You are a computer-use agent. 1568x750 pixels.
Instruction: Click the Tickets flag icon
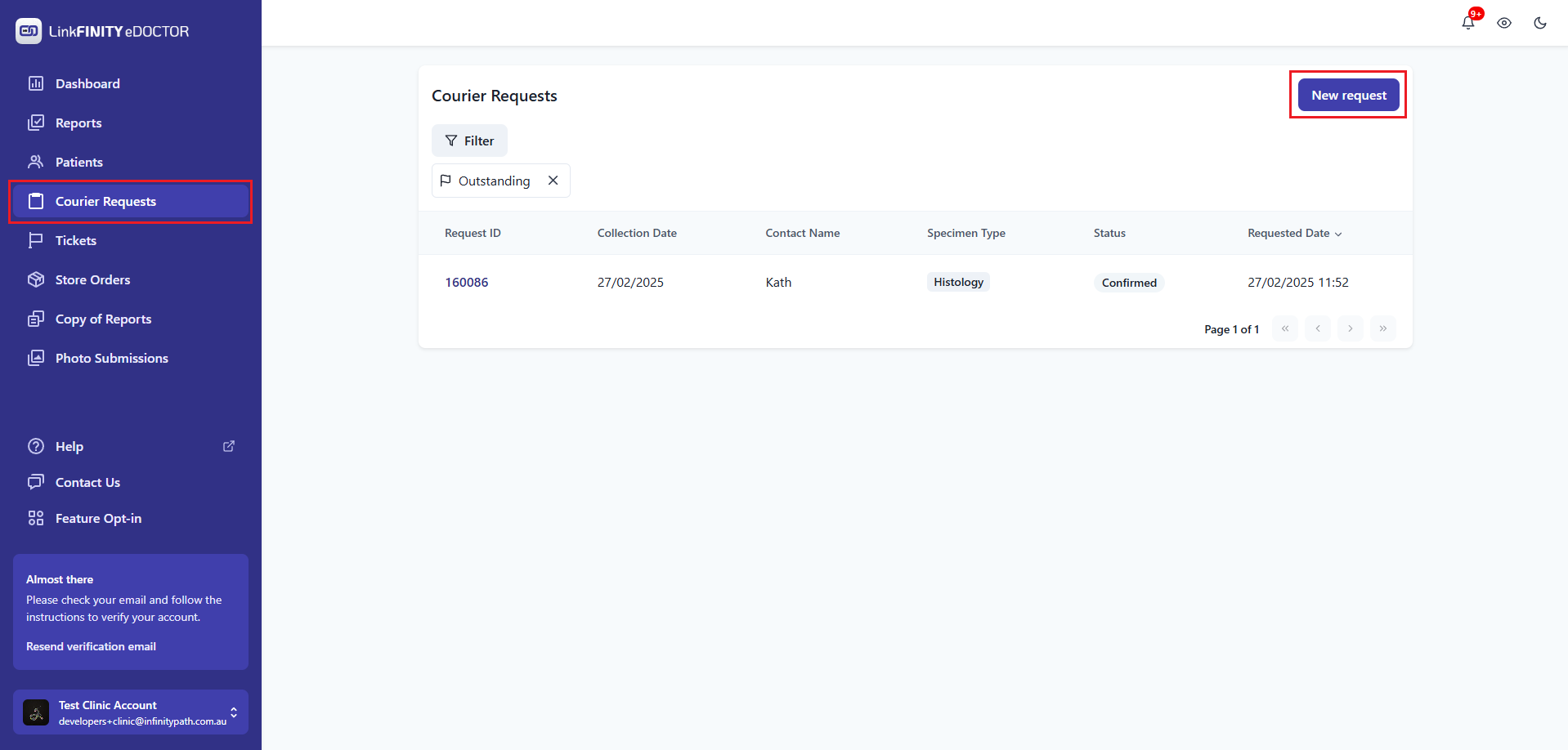pyautogui.click(x=36, y=240)
